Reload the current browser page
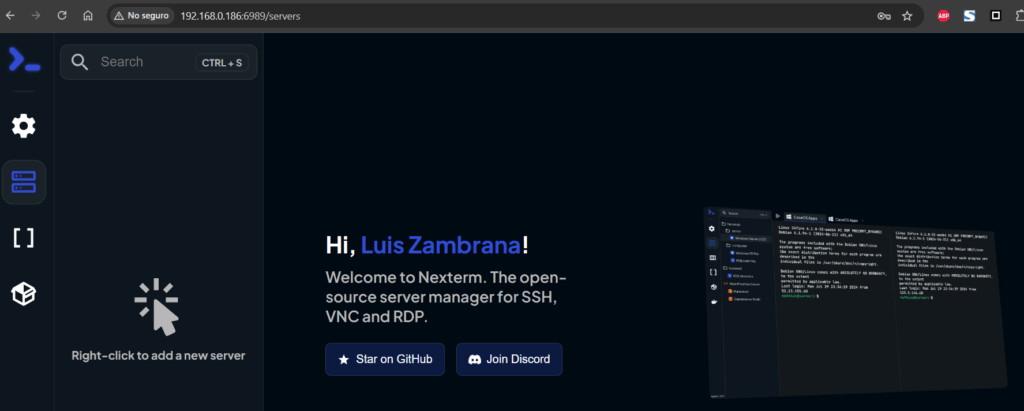This screenshot has width=1024, height=411. pos(62,16)
